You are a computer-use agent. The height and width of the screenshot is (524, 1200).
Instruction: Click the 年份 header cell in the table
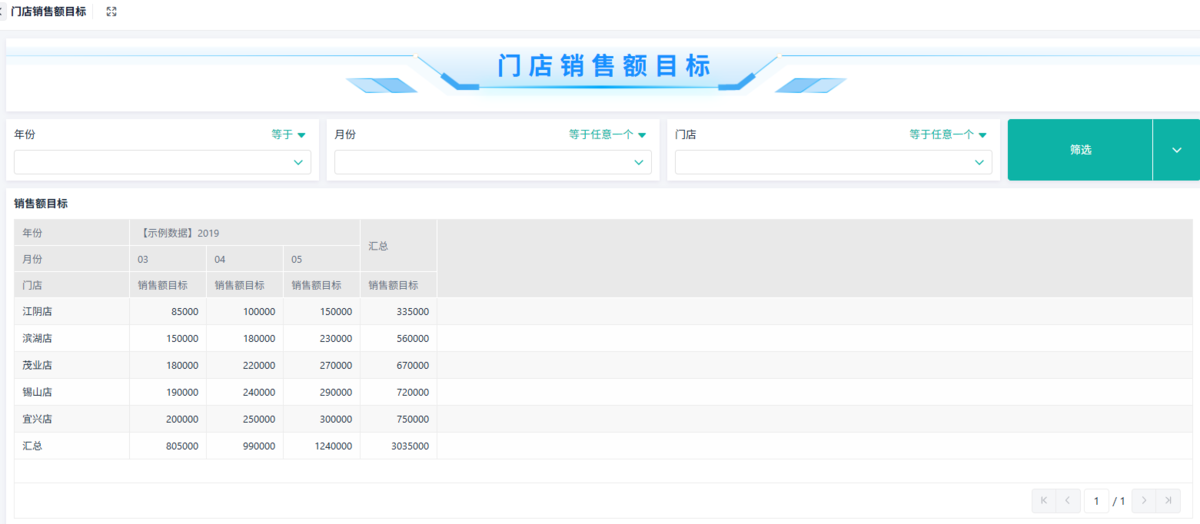pos(72,233)
